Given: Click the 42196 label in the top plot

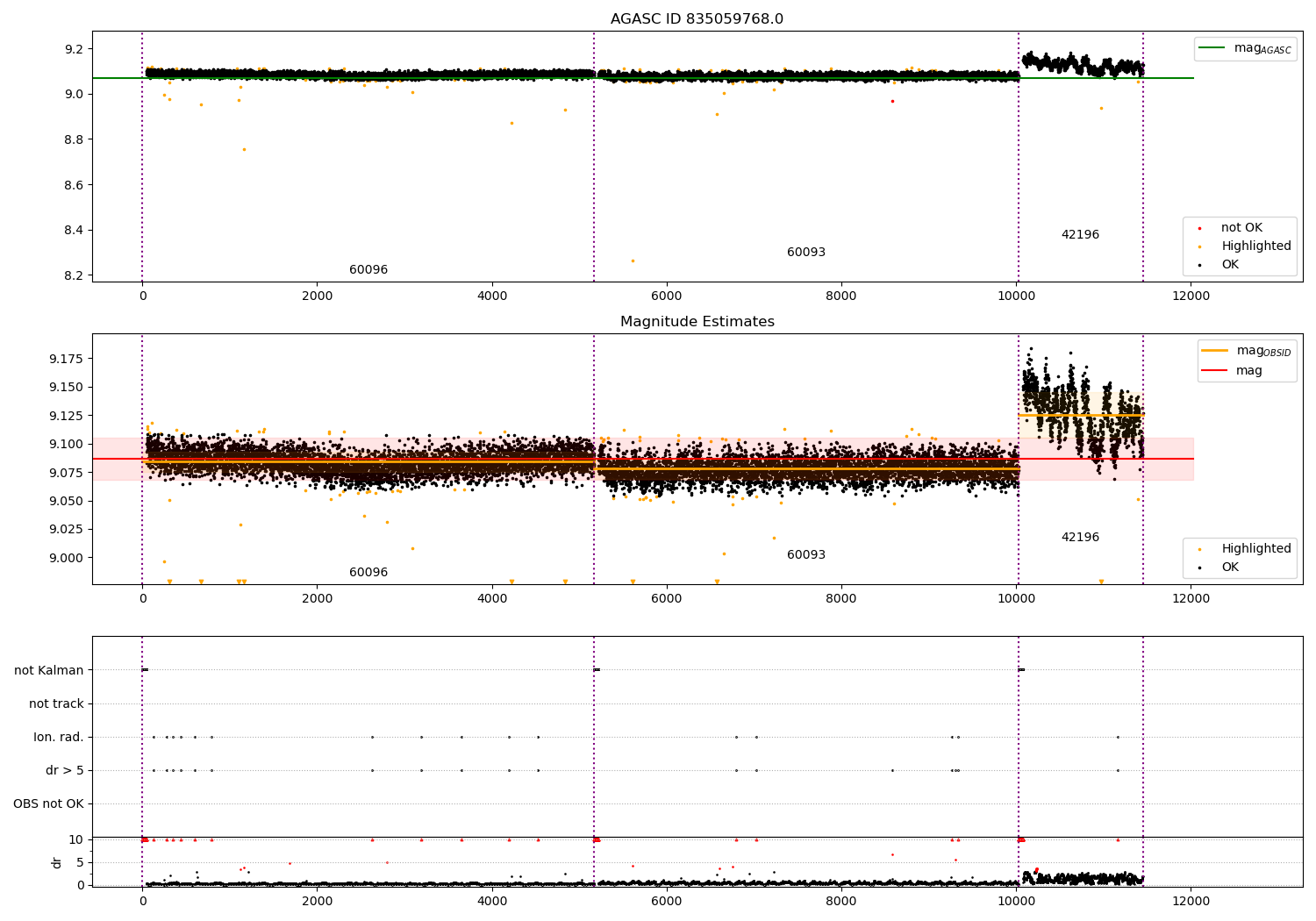Looking at the screenshot, I should pos(1080,235).
